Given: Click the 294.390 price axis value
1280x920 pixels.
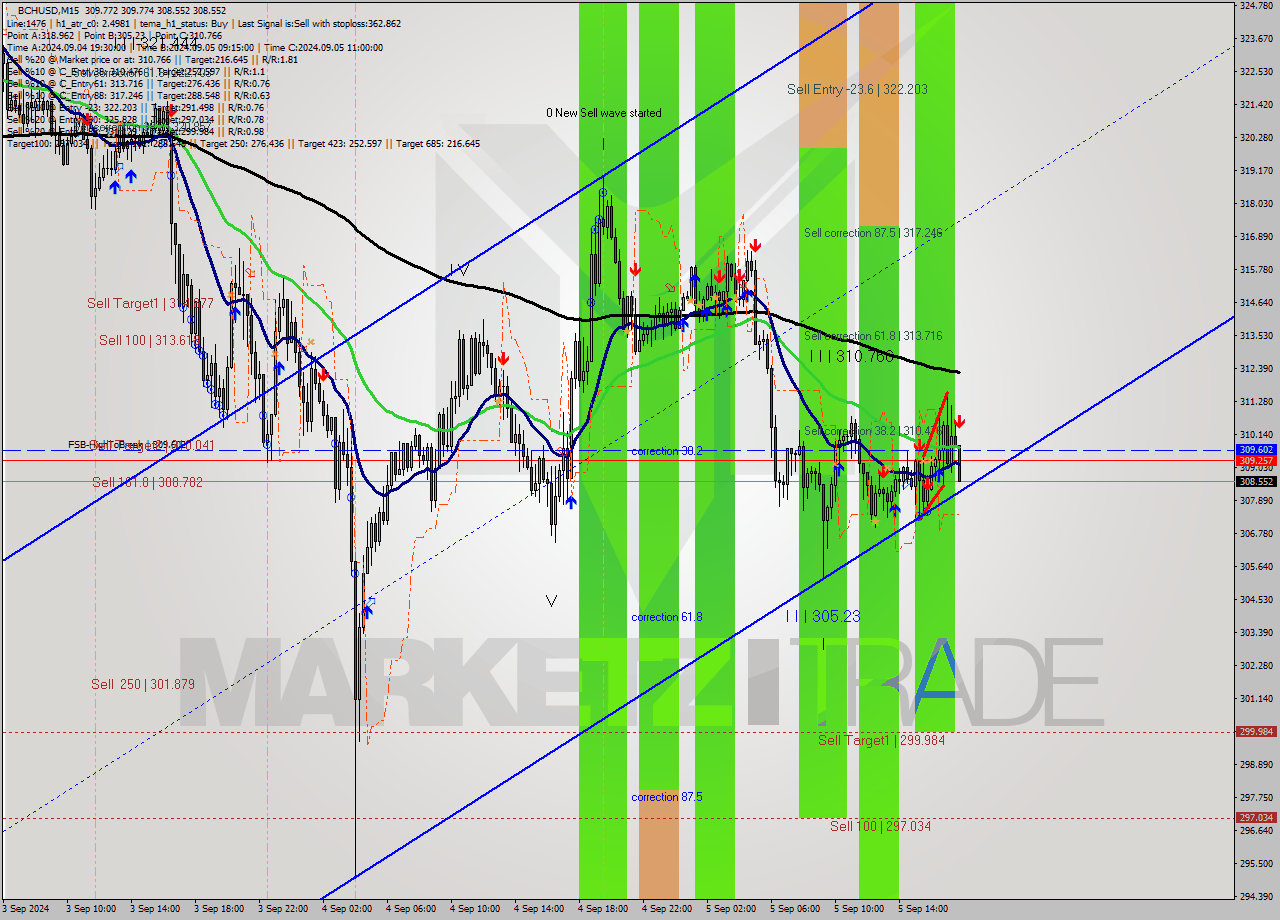Looking at the screenshot, I should [1256, 896].
